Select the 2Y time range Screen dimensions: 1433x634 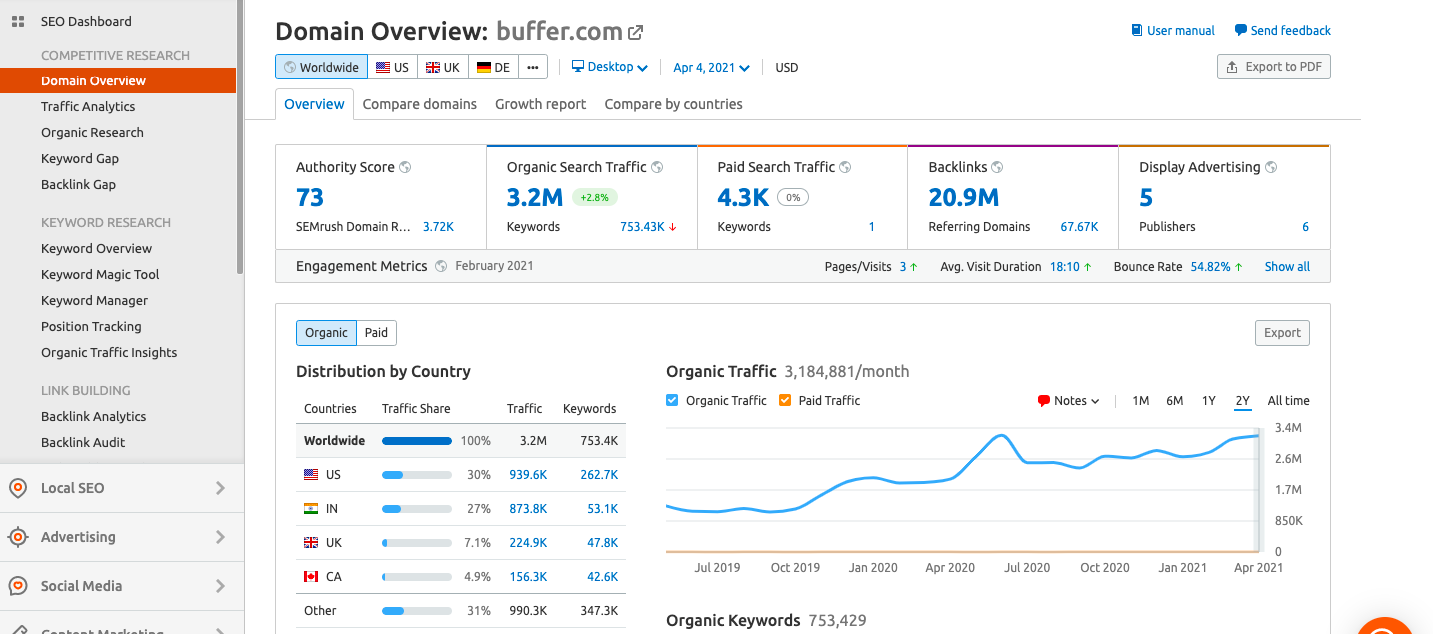pyautogui.click(x=1242, y=401)
